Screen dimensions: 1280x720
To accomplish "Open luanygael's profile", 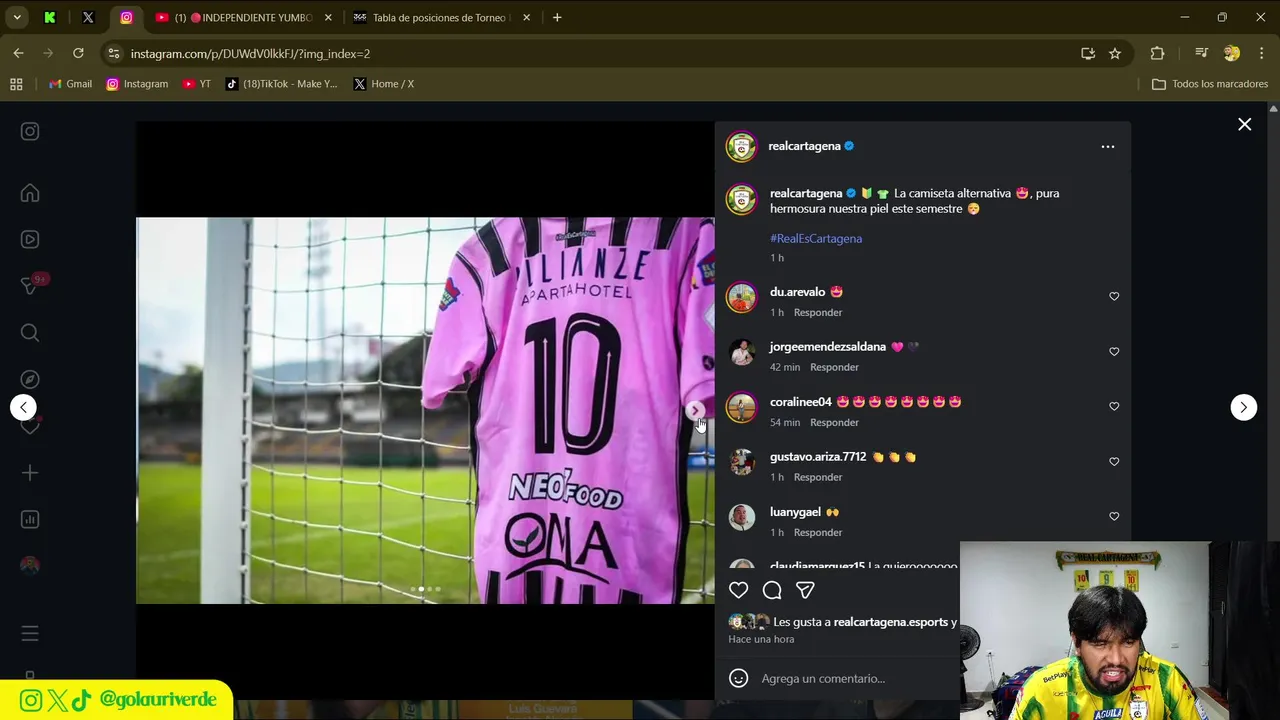I will [795, 512].
